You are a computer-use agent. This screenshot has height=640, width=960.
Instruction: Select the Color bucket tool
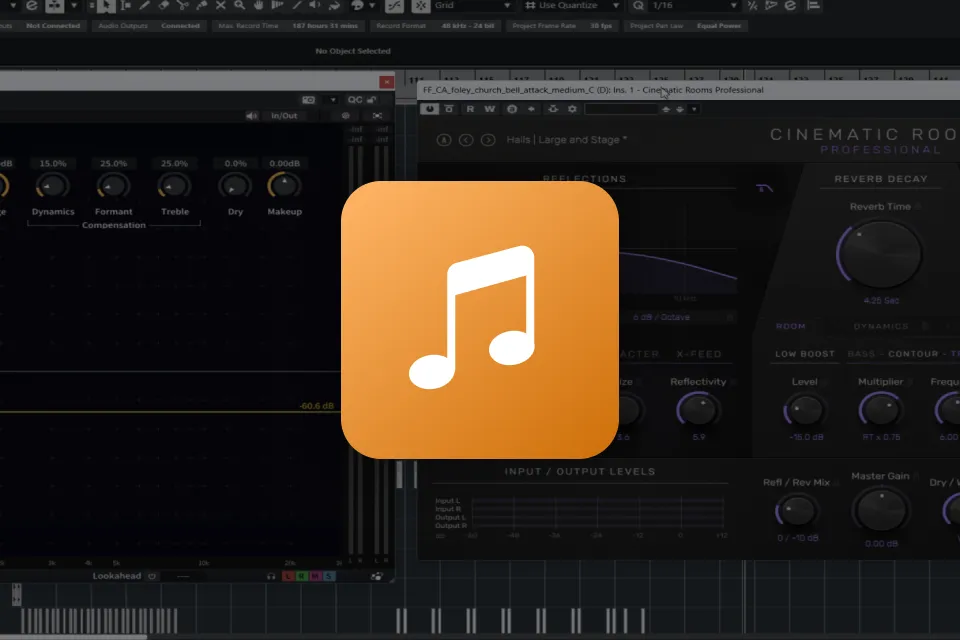[334, 6]
